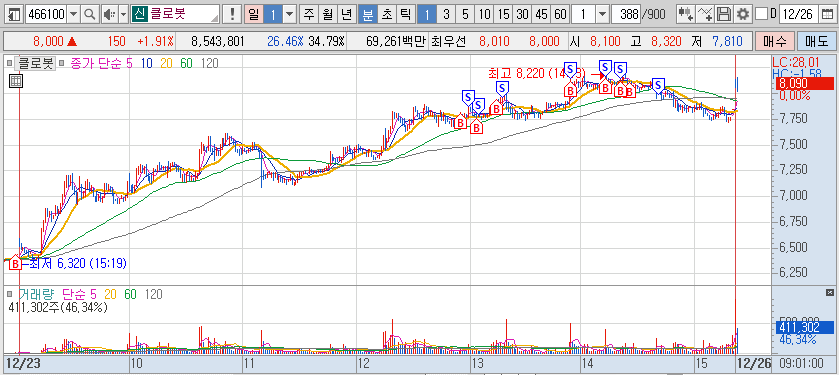Open chart settings gear icon
Screen dimensions: 839x375
pos(742,14)
